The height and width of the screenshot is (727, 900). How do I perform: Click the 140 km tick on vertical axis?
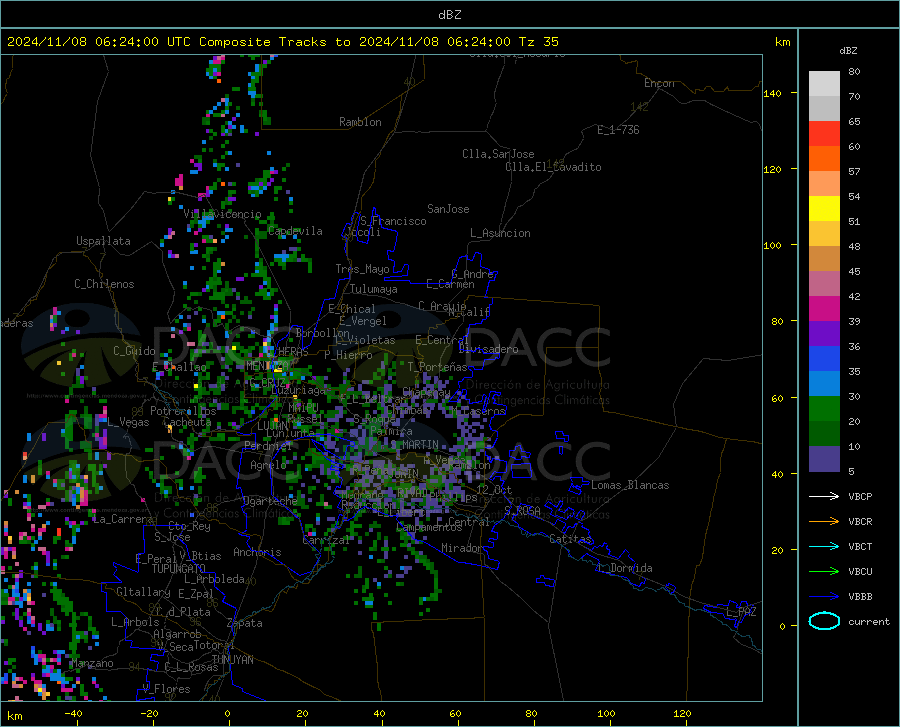click(772, 93)
